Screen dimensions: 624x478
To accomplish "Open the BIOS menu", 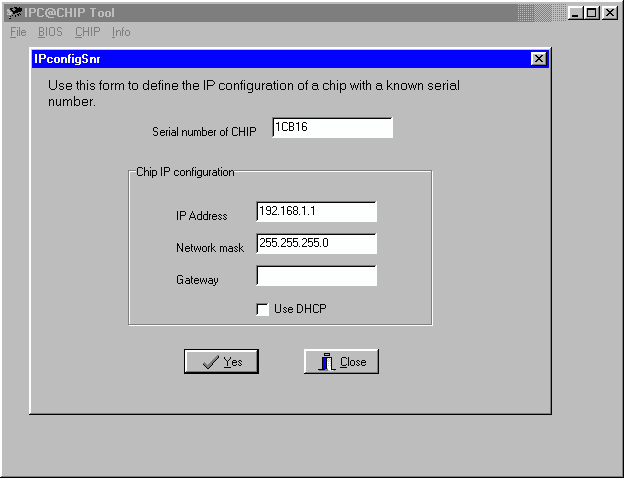I will pyautogui.click(x=50, y=32).
